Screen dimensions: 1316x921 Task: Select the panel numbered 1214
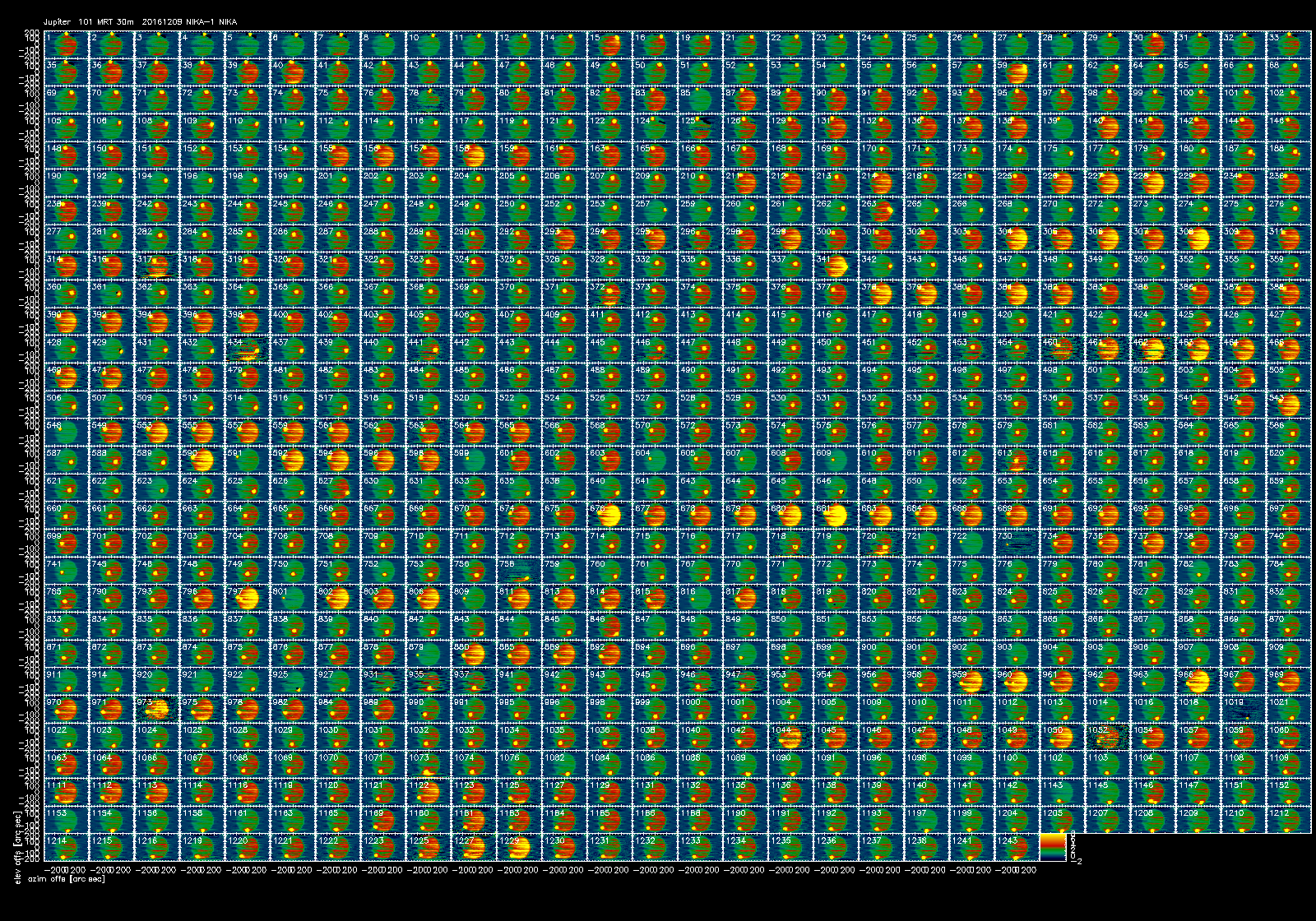[x=66, y=847]
